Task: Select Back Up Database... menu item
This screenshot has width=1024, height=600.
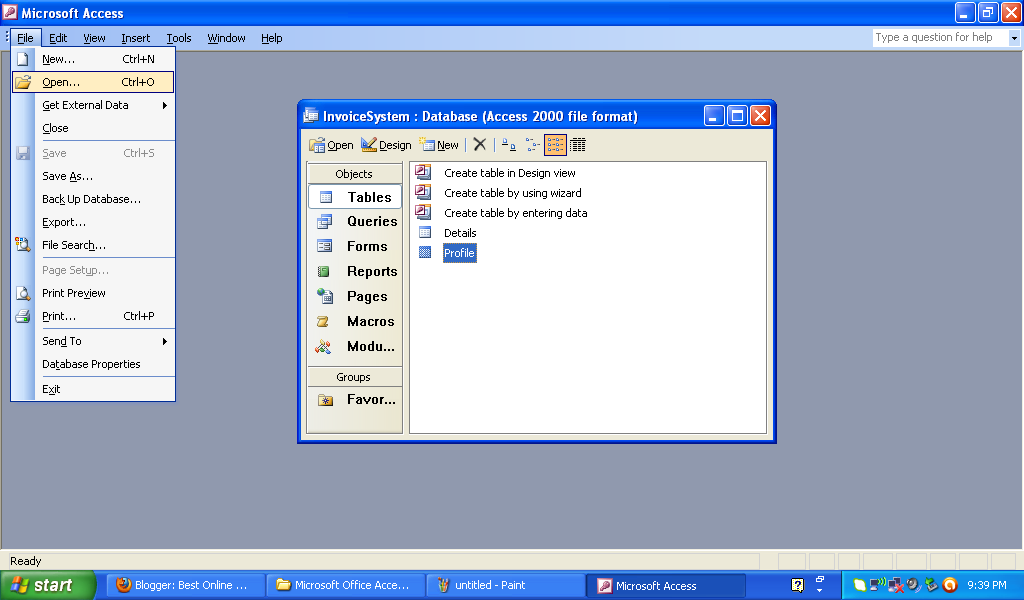Action: (x=93, y=199)
